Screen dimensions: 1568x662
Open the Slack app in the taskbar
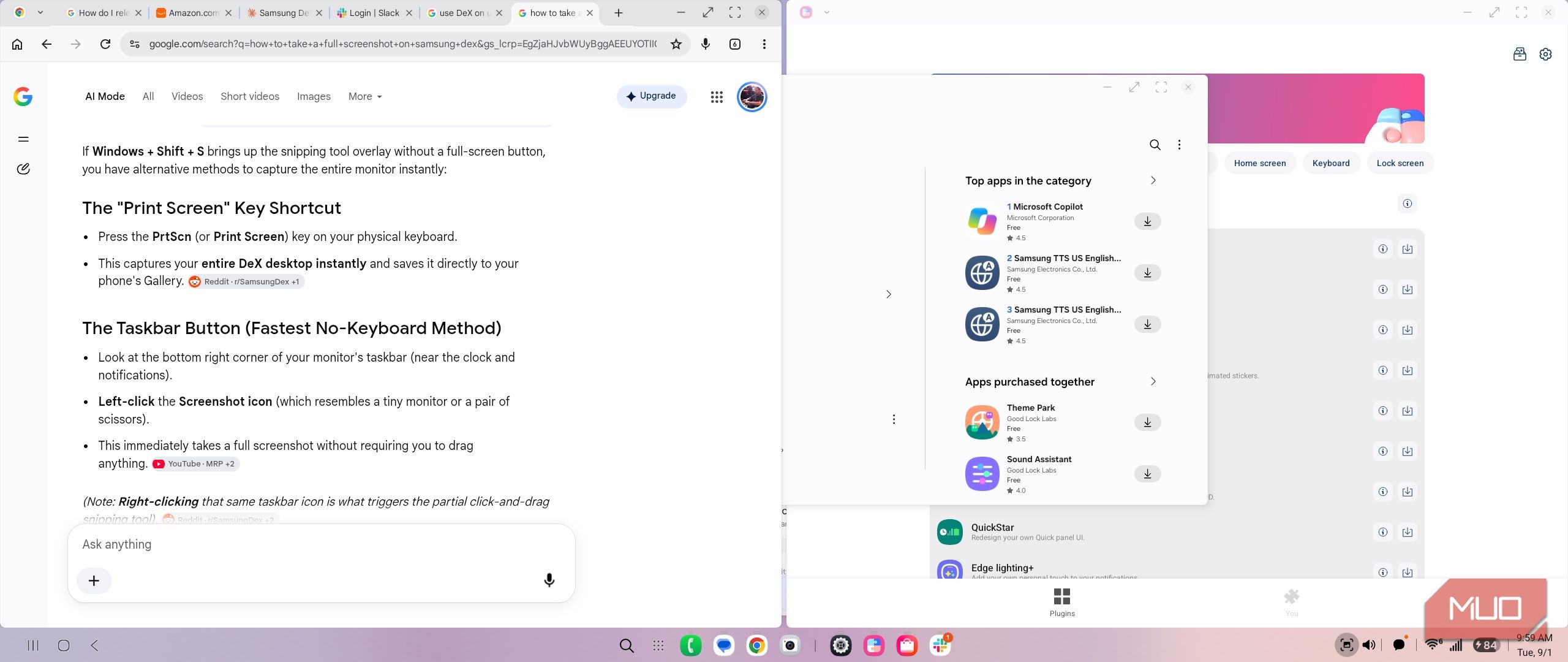940,645
